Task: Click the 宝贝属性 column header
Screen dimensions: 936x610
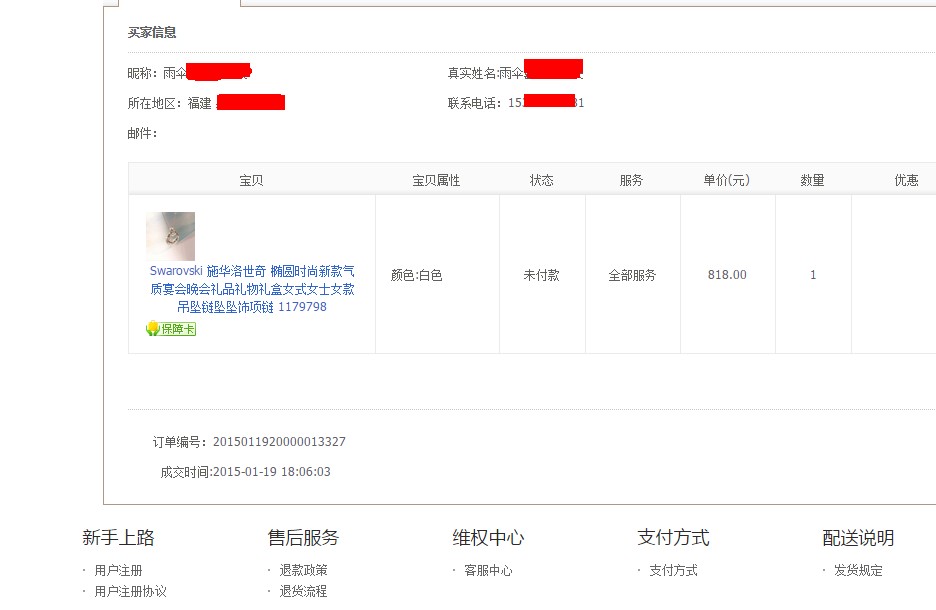Action: click(436, 180)
